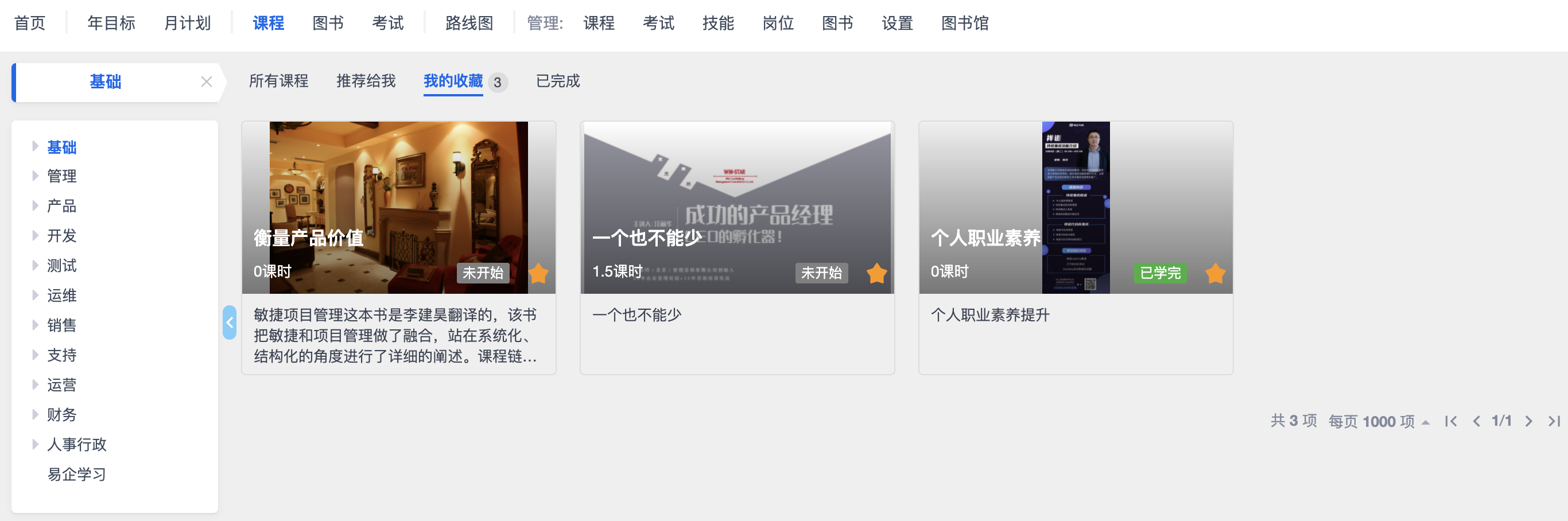The image size is (1568, 521).
Task: Go to next page of results
Action: tap(1528, 421)
